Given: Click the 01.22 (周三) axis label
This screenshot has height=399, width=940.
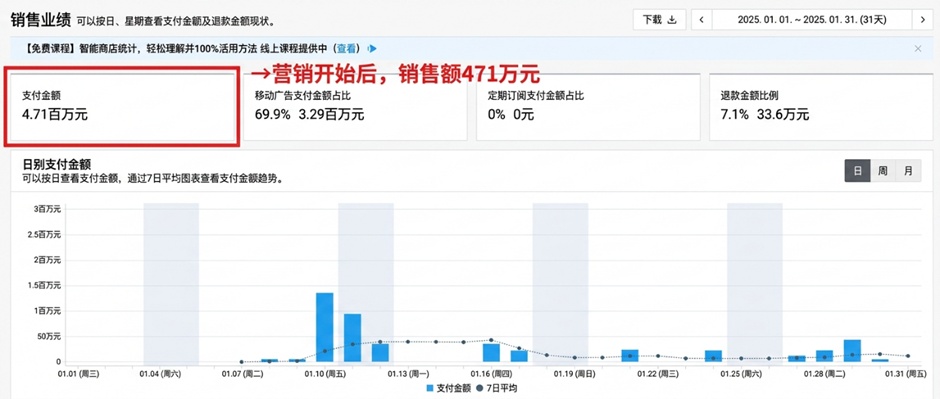Looking at the screenshot, I should [x=658, y=374].
